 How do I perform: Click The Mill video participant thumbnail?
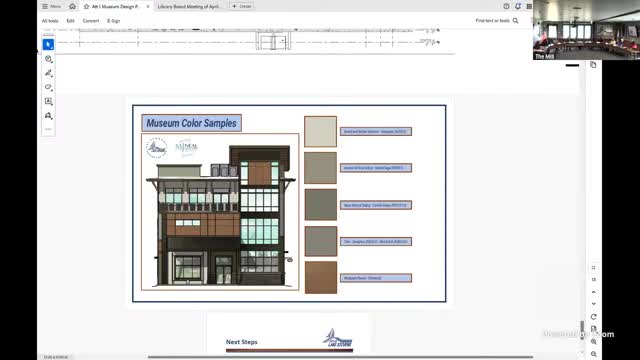[586, 30]
